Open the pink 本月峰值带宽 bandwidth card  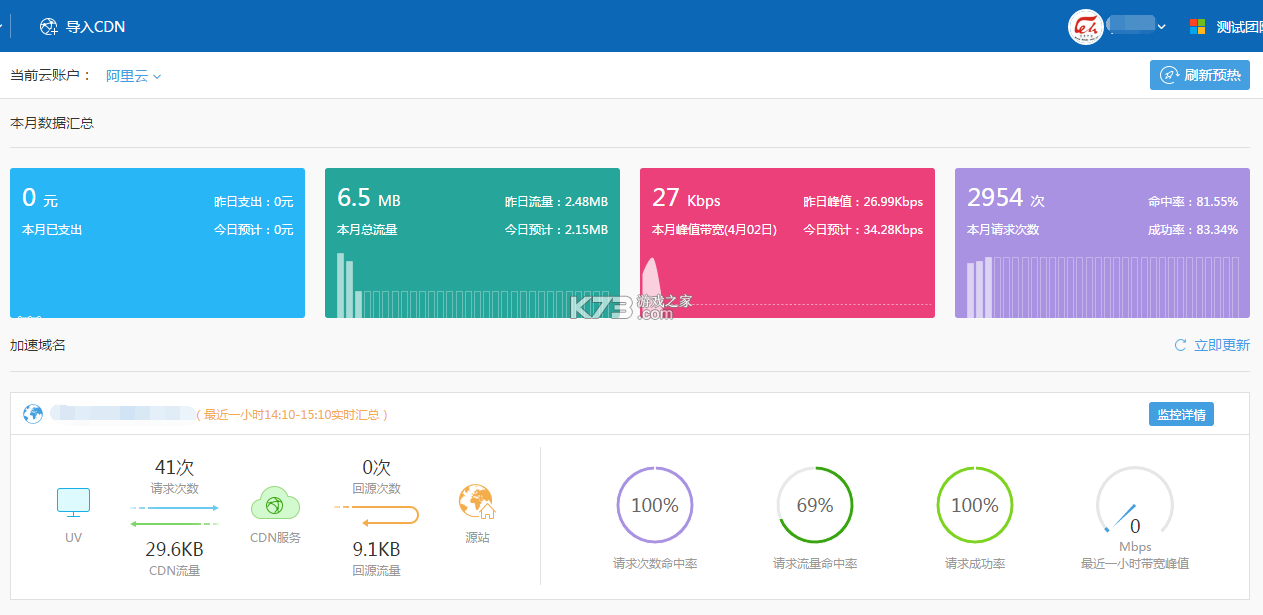click(x=787, y=243)
